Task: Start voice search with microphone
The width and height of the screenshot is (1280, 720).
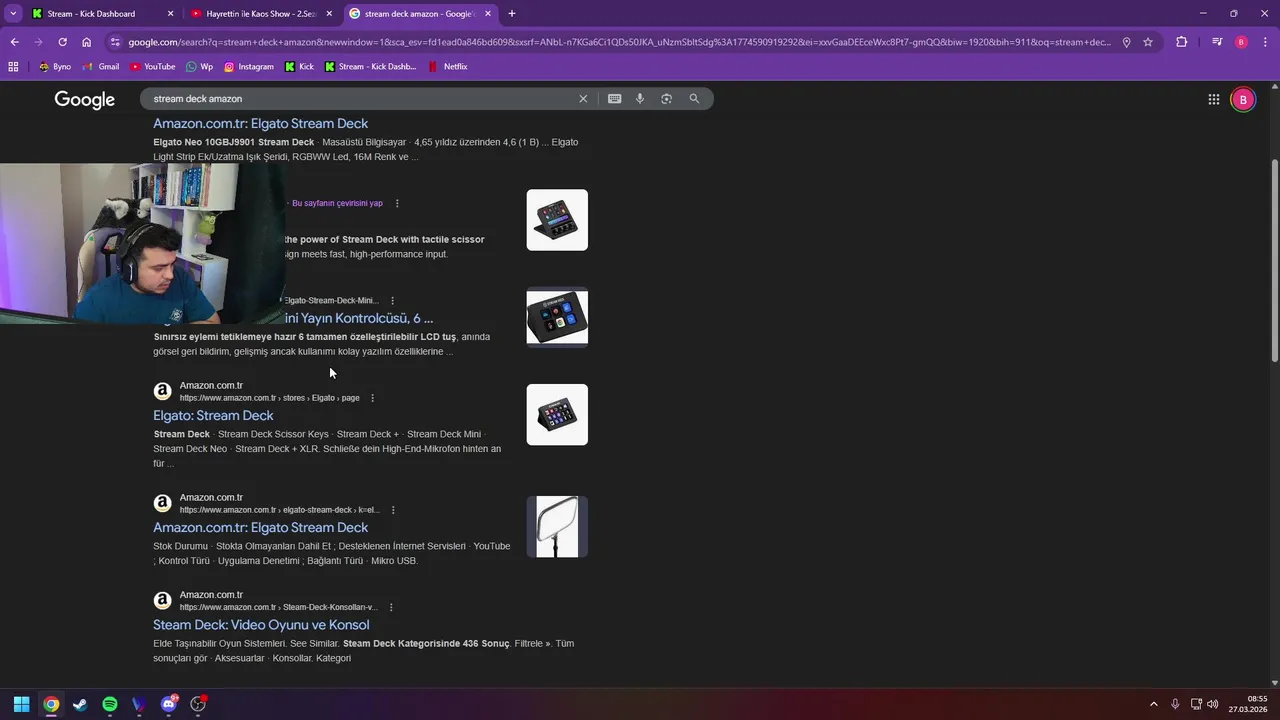Action: [x=640, y=99]
